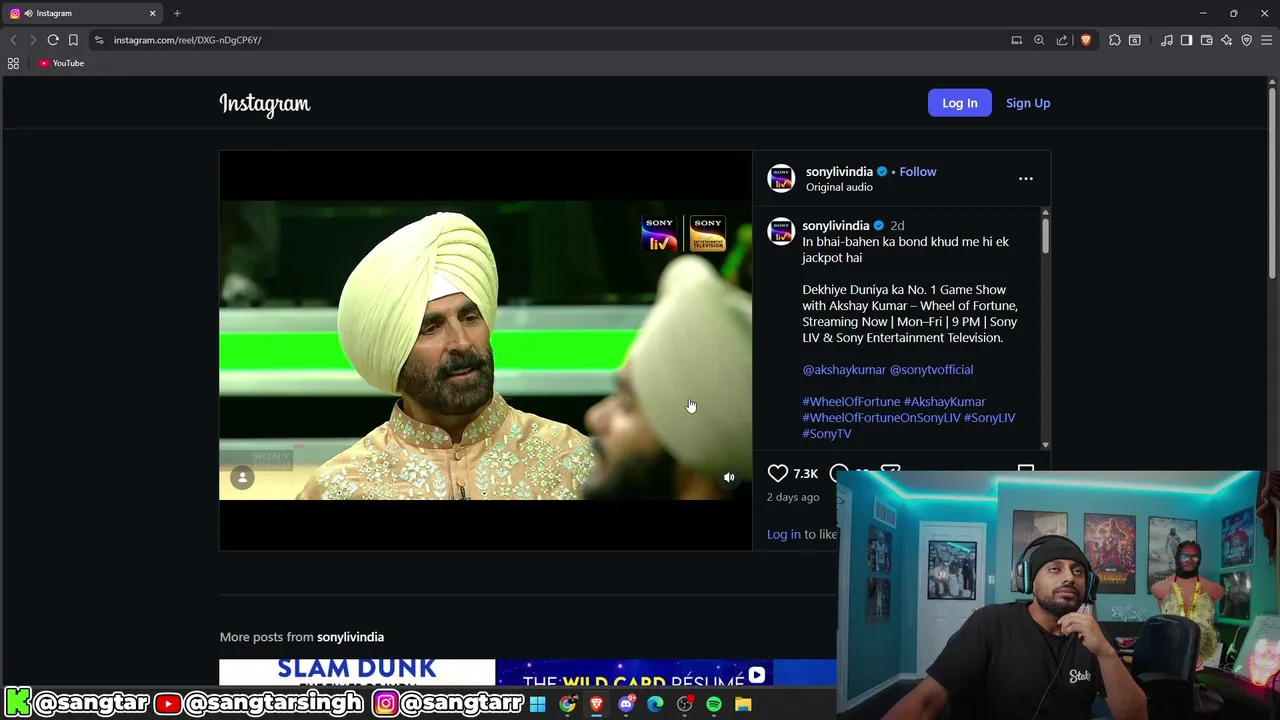The image size is (1280, 720).
Task: Click the 7.3K likes count
Action: [805, 473]
